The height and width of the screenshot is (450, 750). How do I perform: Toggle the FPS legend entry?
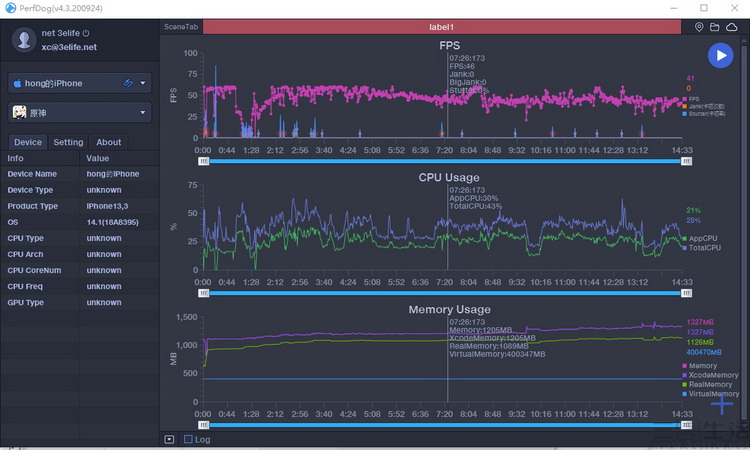[691, 99]
